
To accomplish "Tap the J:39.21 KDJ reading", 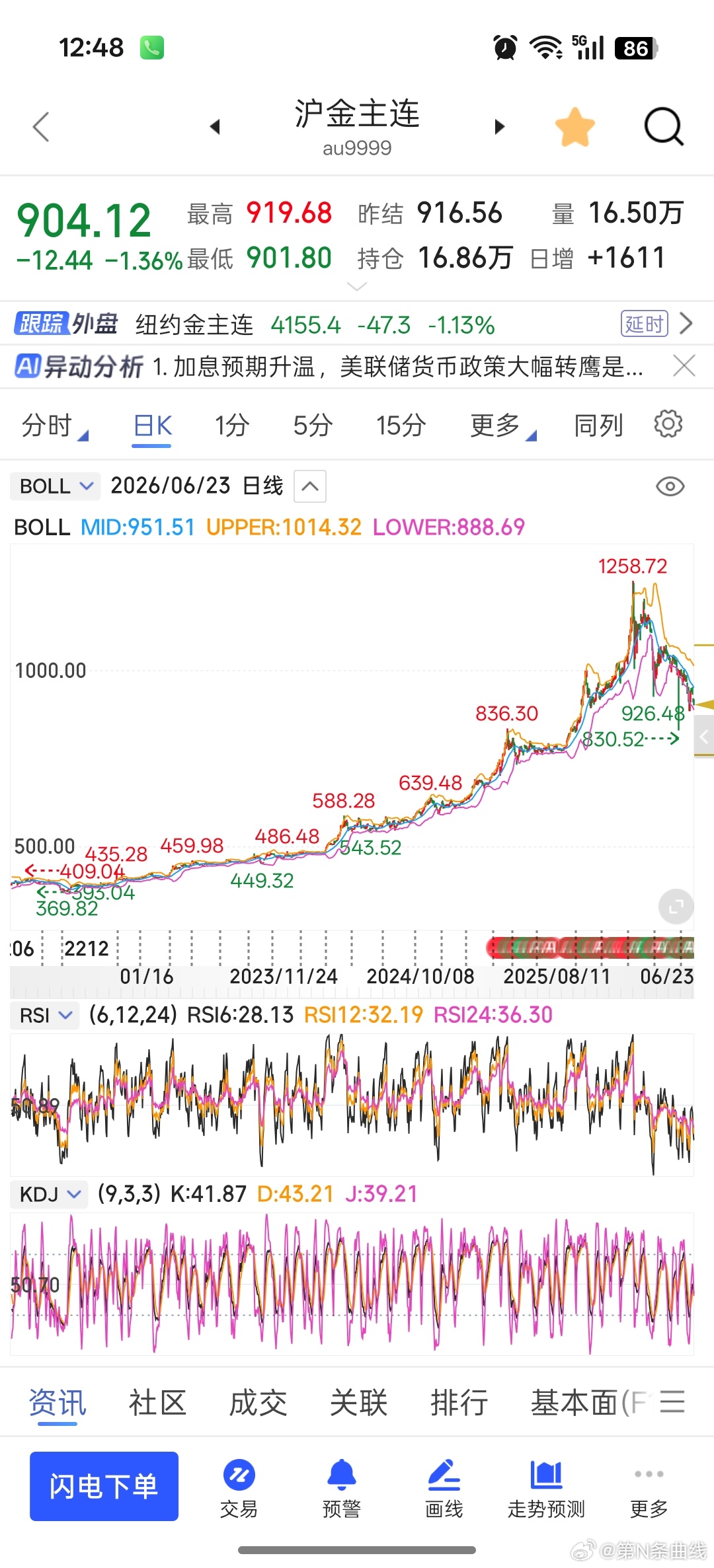I will coord(381,1194).
